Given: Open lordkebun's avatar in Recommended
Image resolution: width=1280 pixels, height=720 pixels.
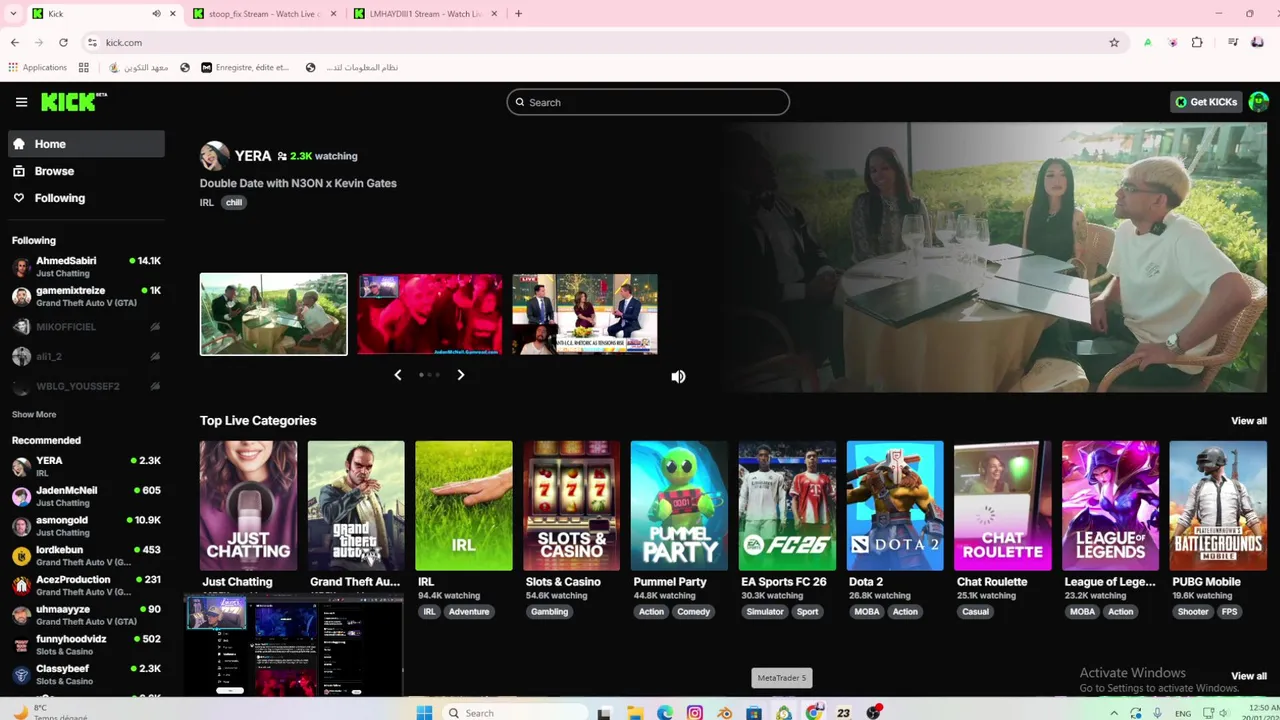Looking at the screenshot, I should (21, 557).
